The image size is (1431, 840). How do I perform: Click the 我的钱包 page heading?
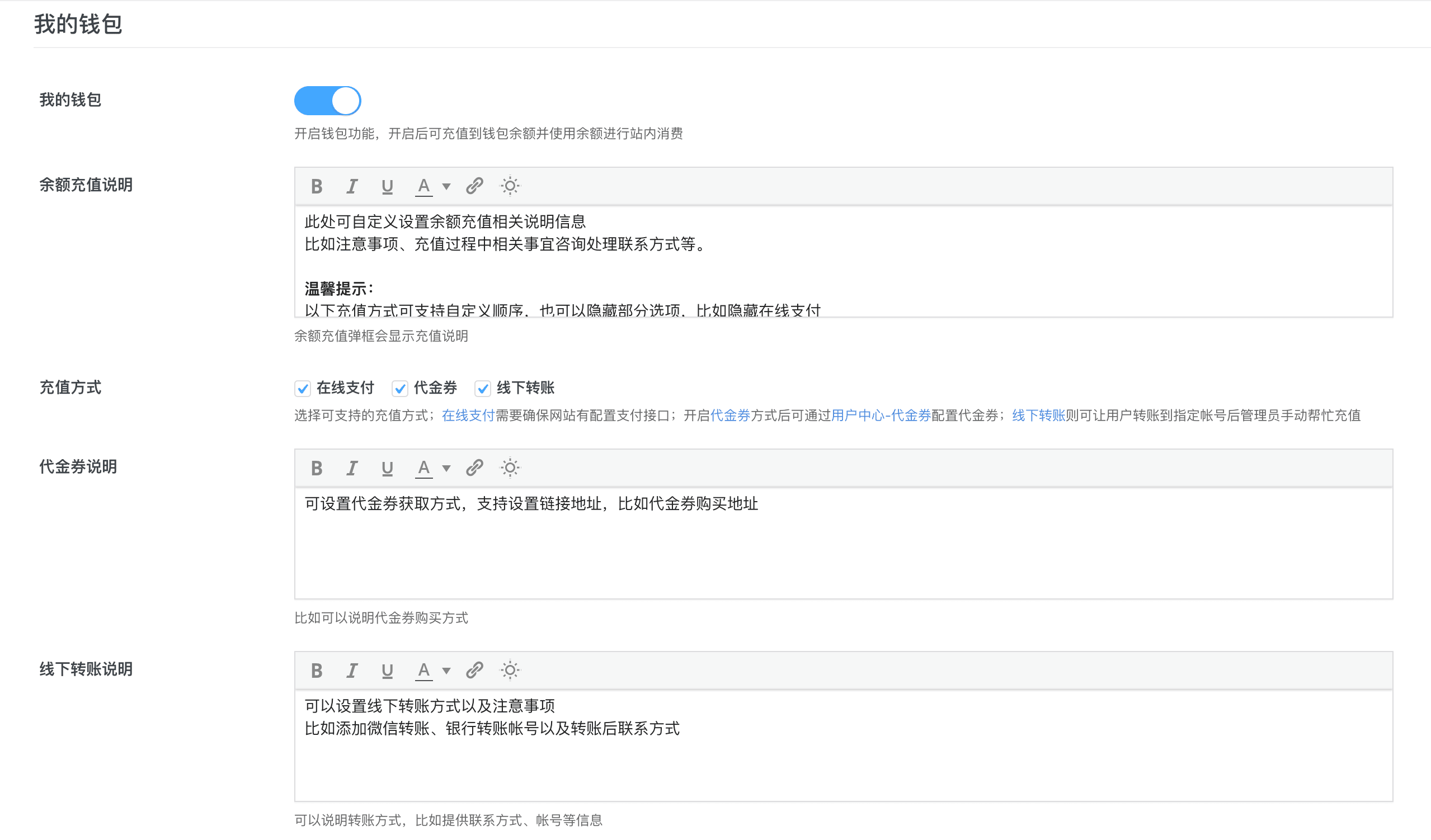pos(78,25)
